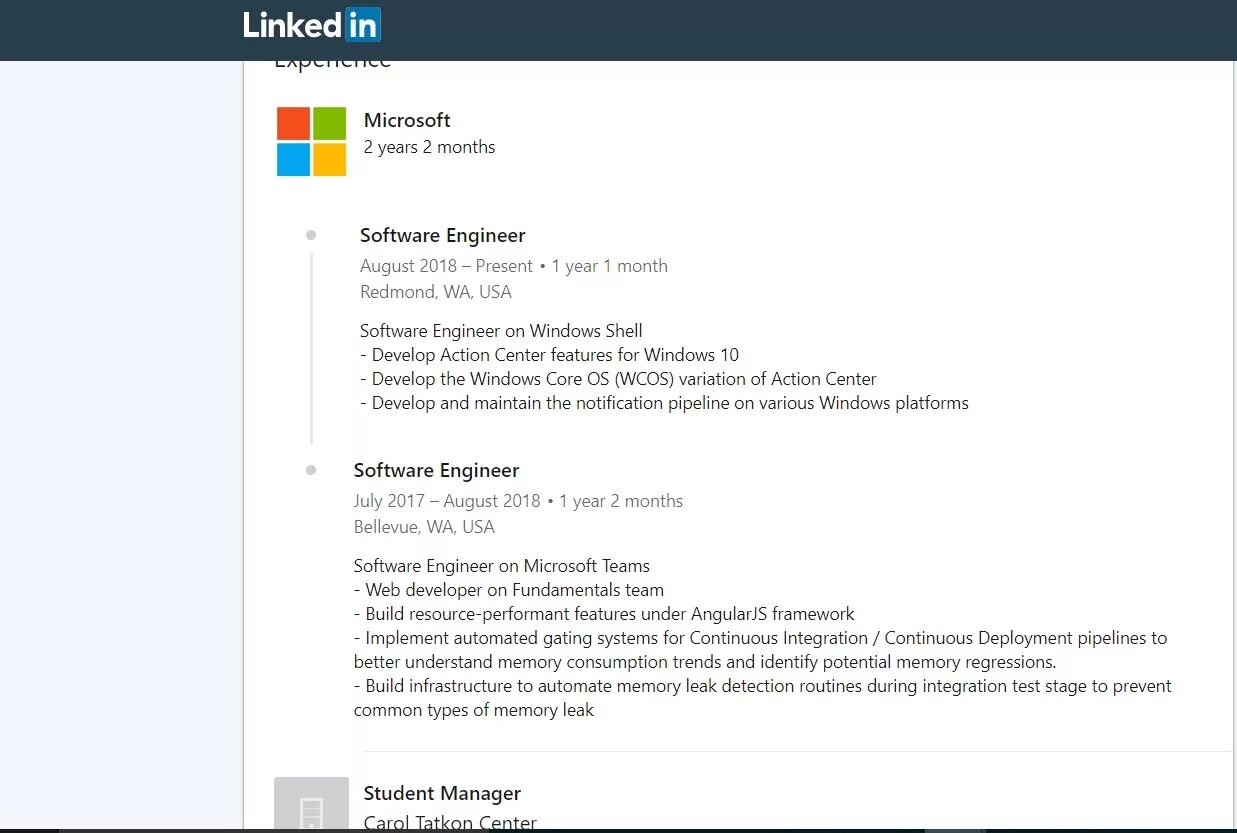The image size is (1237, 833).
Task: Click the Redmond, WA, USA location text
Action: 435,292
